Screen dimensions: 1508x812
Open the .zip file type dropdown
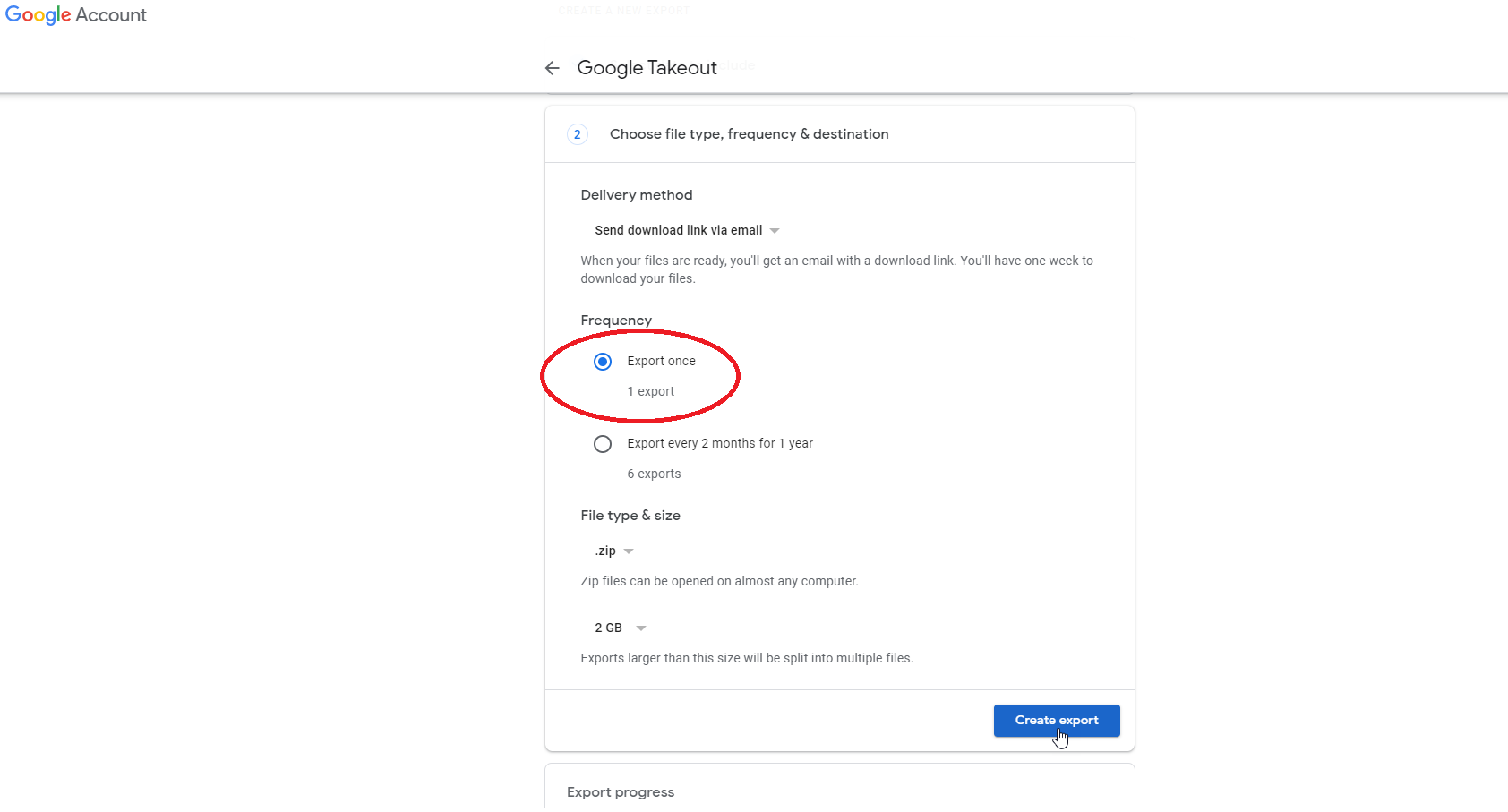click(614, 551)
